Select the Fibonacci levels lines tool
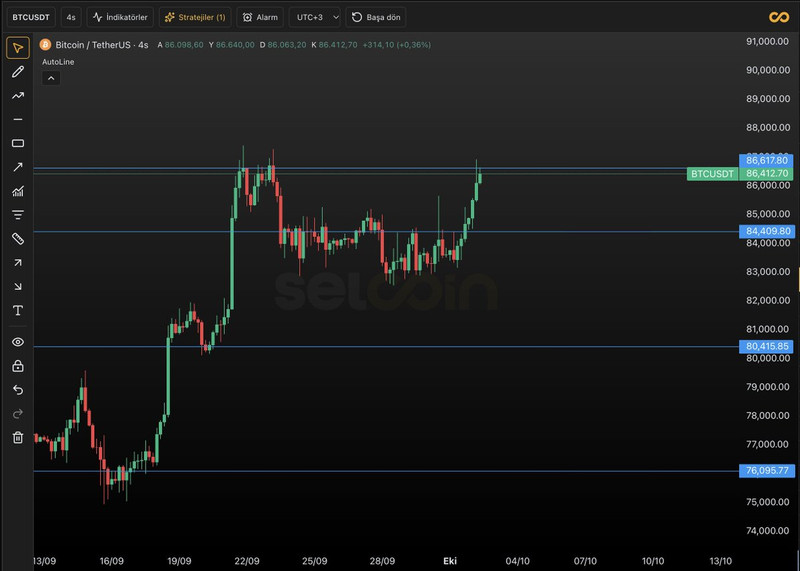The width and height of the screenshot is (800, 571). [18, 215]
